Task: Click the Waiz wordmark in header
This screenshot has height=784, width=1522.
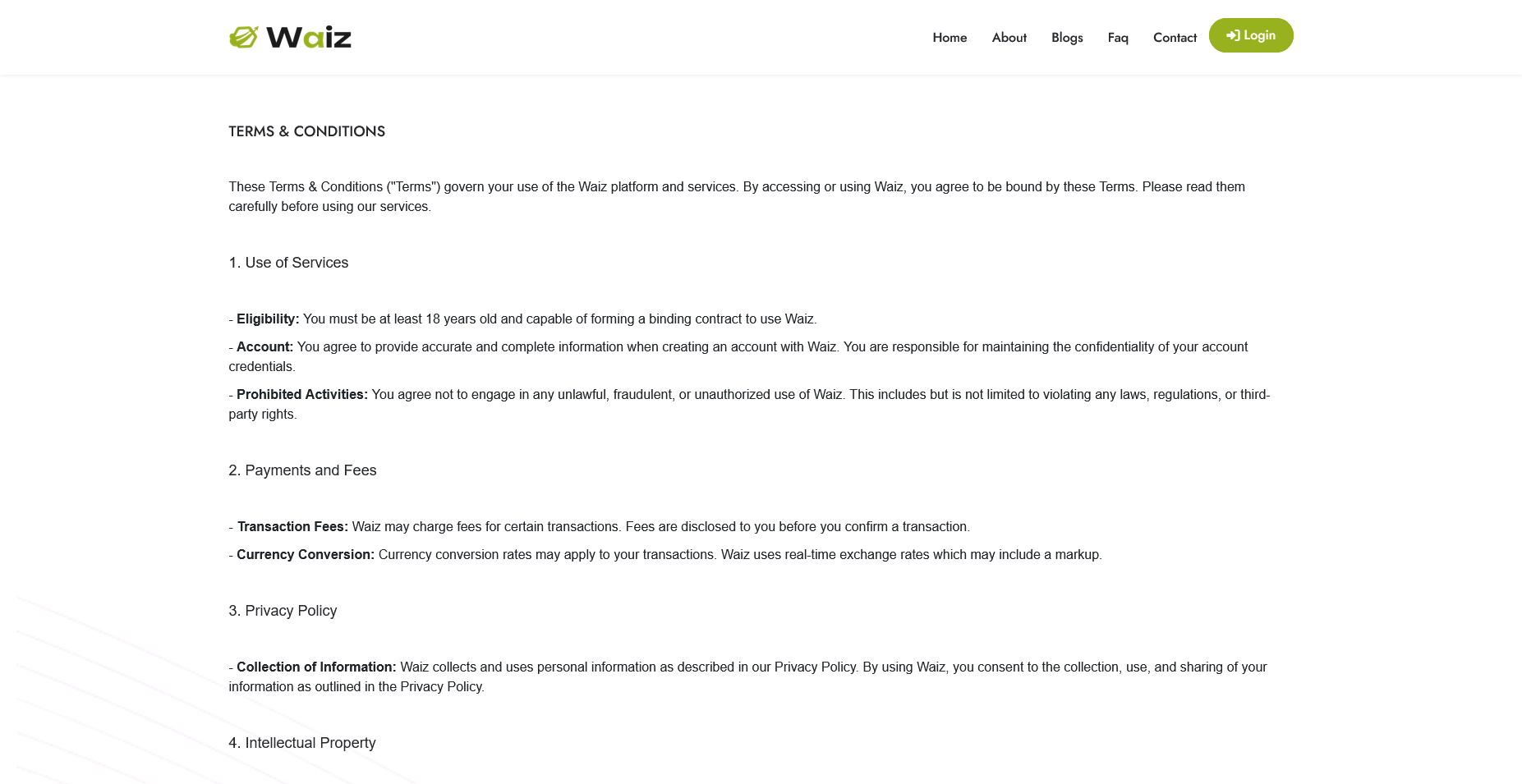Action: coord(309,37)
